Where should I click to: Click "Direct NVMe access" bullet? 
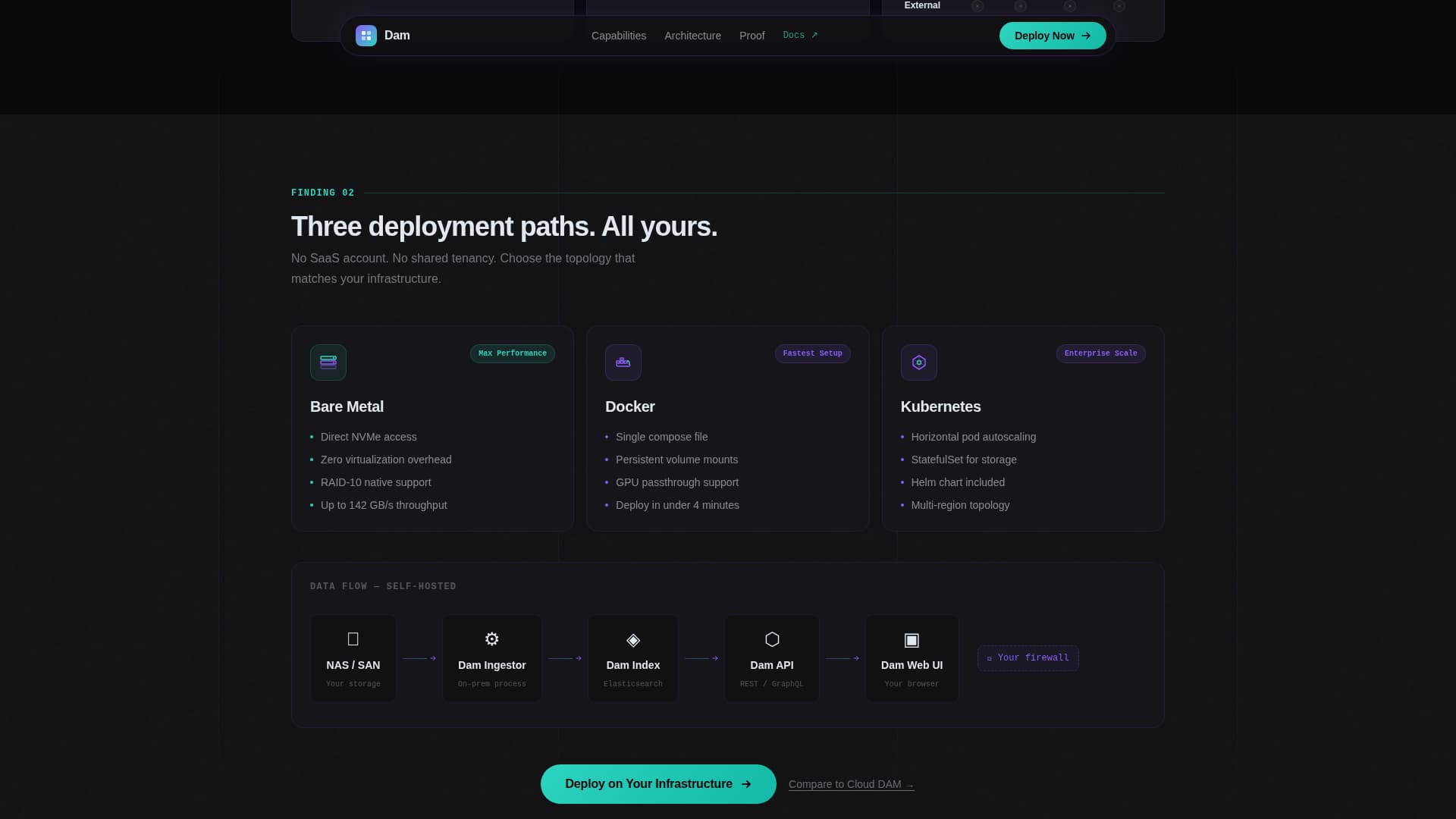point(369,437)
